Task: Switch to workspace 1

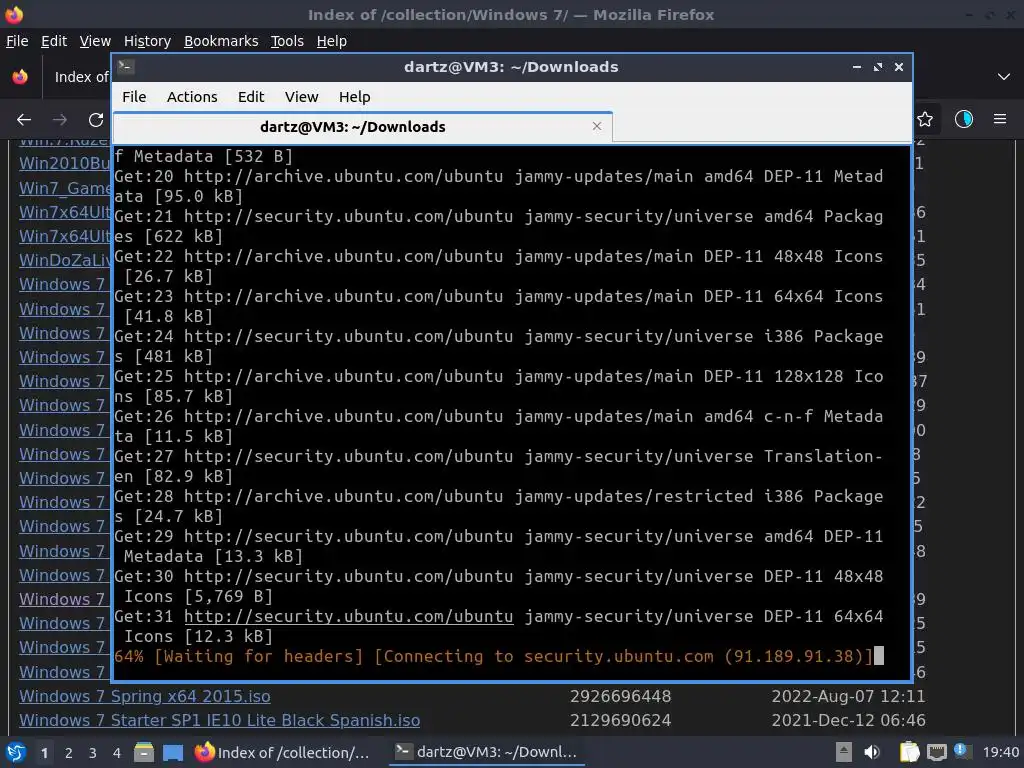Action: click(x=44, y=753)
